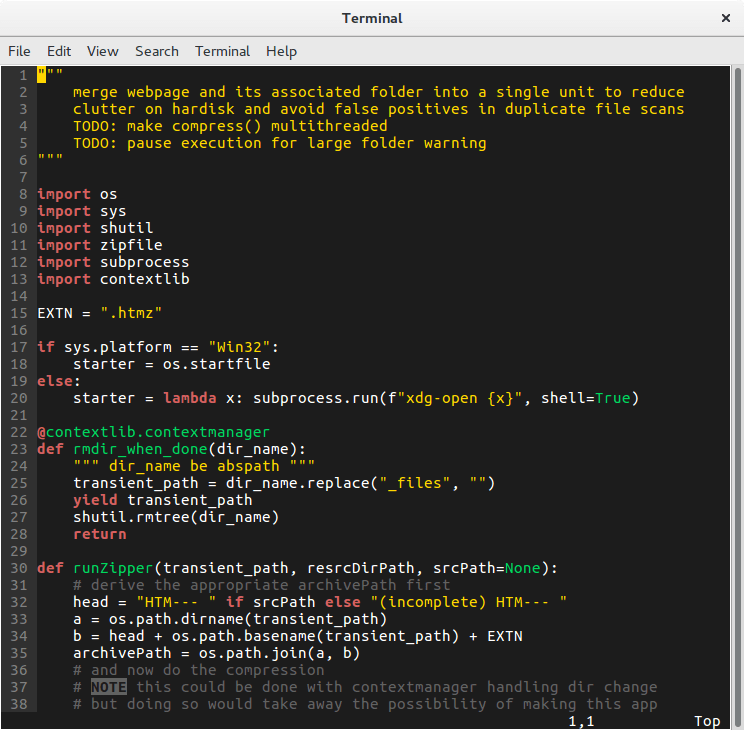Click the 'clutter on hardisk' docstring line
The height and width of the screenshot is (730, 744).
point(379,109)
